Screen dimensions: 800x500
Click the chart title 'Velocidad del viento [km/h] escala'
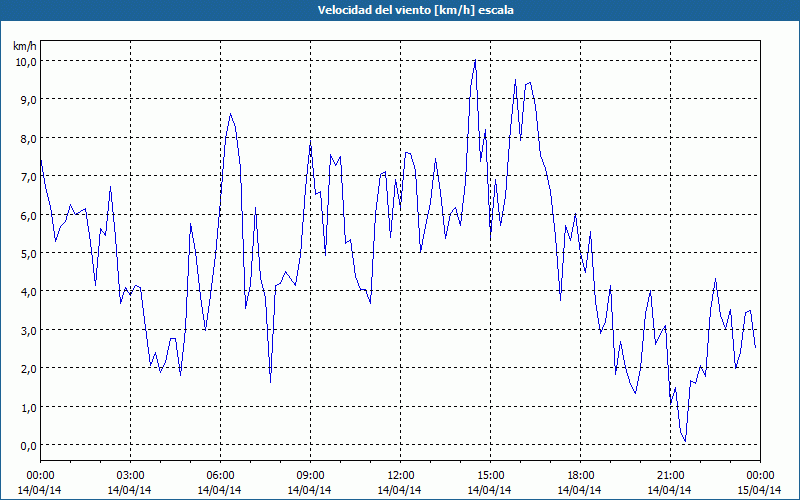[x=415, y=10]
